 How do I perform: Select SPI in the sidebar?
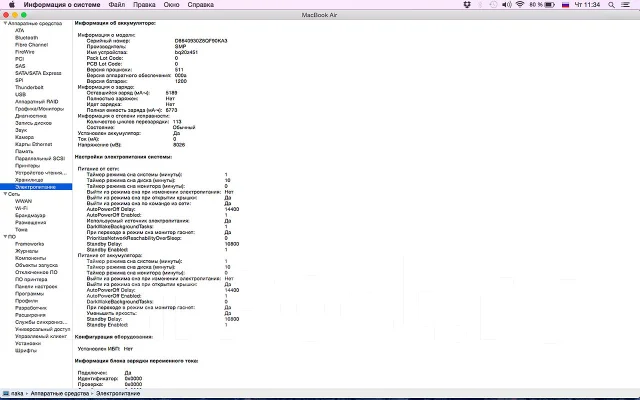pos(19,80)
